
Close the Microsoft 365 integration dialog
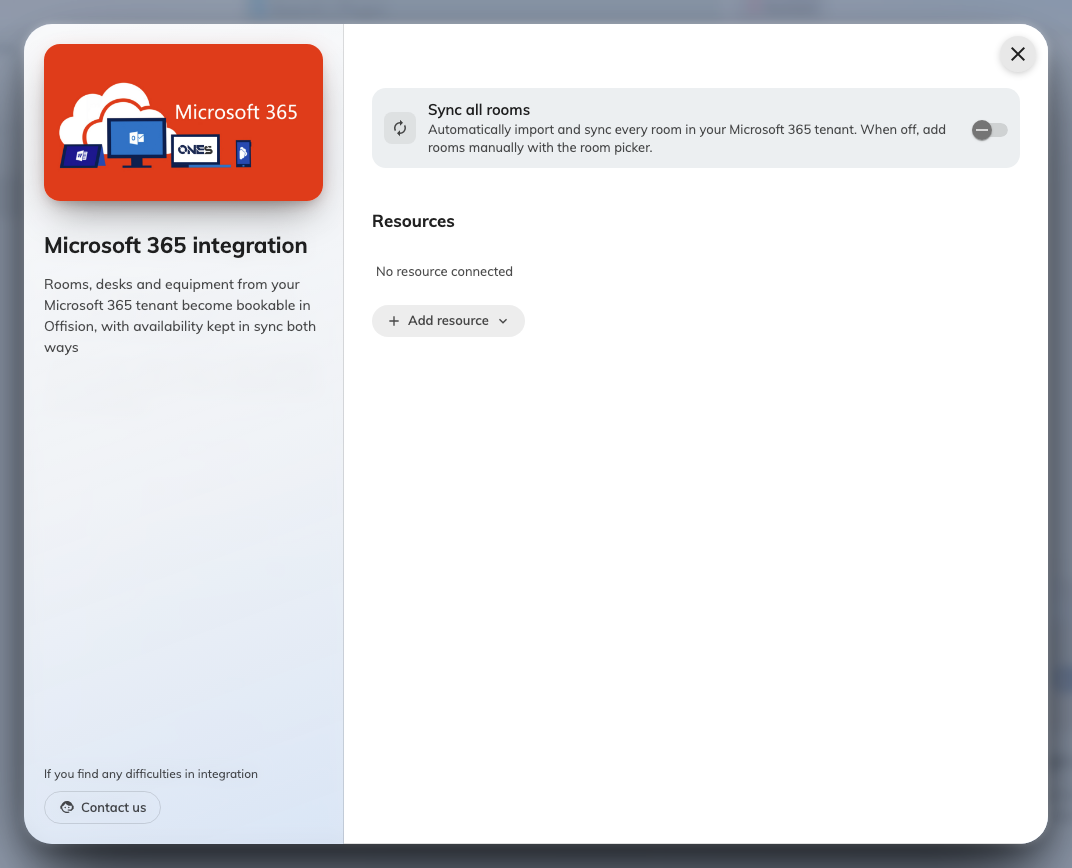coord(1017,54)
